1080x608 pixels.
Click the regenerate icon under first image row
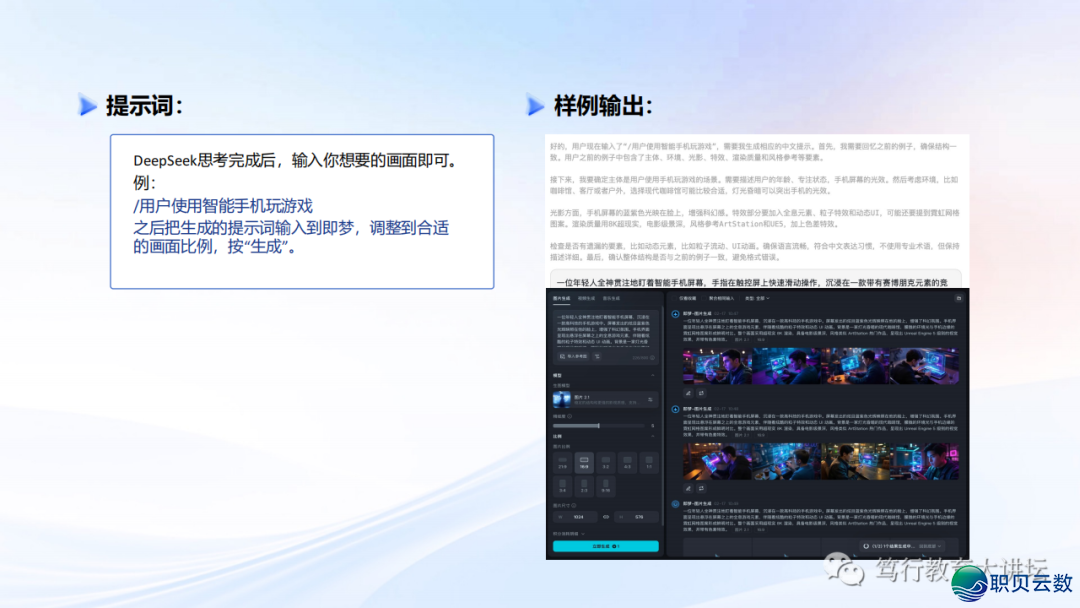(701, 393)
